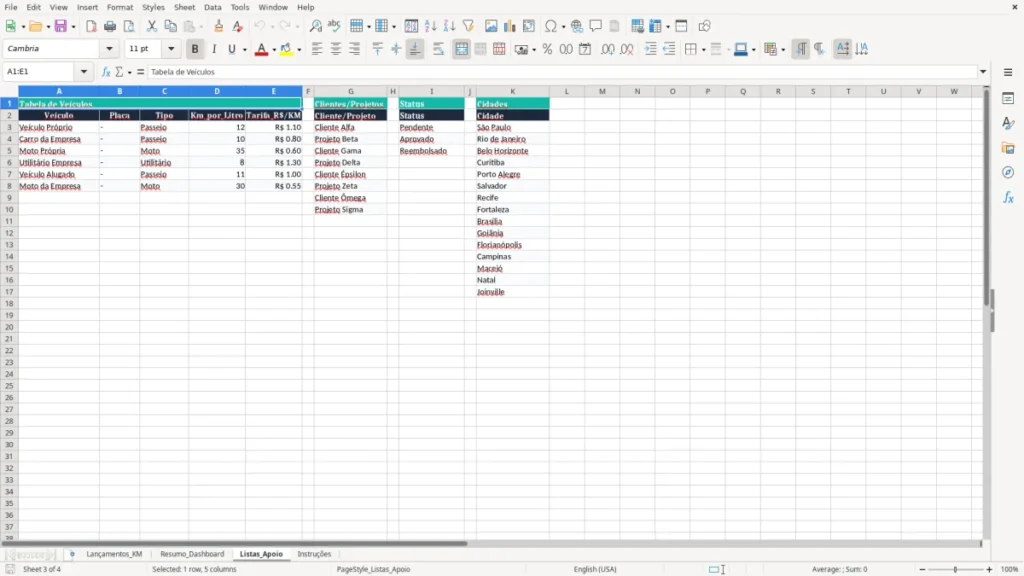Insert a hyperlink
This screenshot has height=576, width=1024.
(577, 26)
